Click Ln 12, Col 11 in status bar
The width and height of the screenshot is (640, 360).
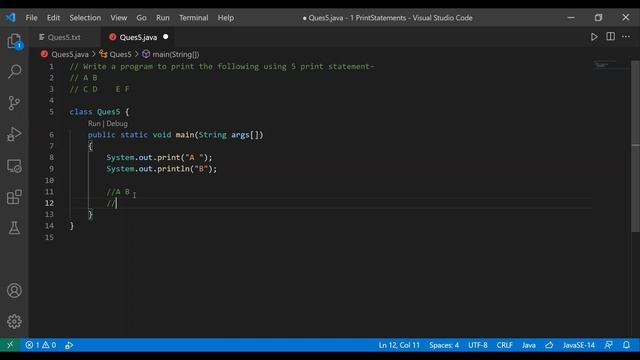pos(399,345)
